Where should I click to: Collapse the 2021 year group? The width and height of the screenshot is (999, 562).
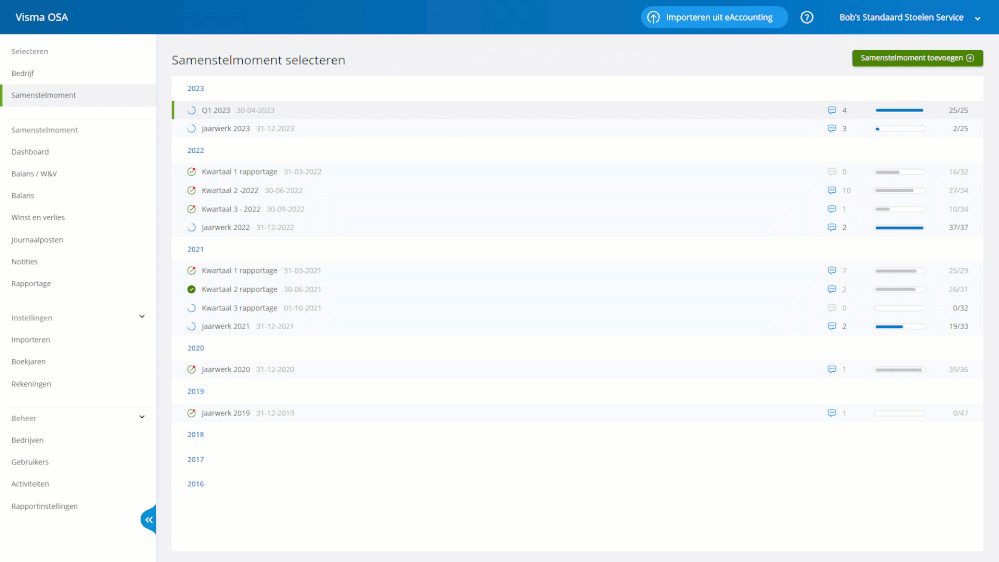coord(196,249)
